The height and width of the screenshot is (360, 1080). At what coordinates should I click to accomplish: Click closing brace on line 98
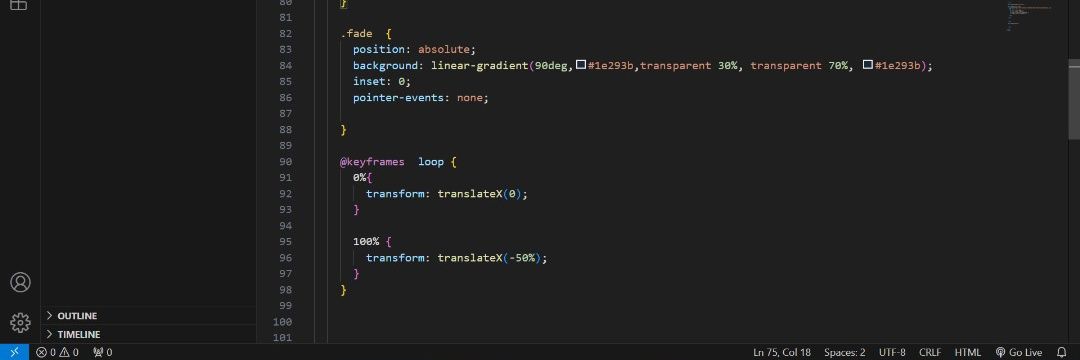(343, 290)
